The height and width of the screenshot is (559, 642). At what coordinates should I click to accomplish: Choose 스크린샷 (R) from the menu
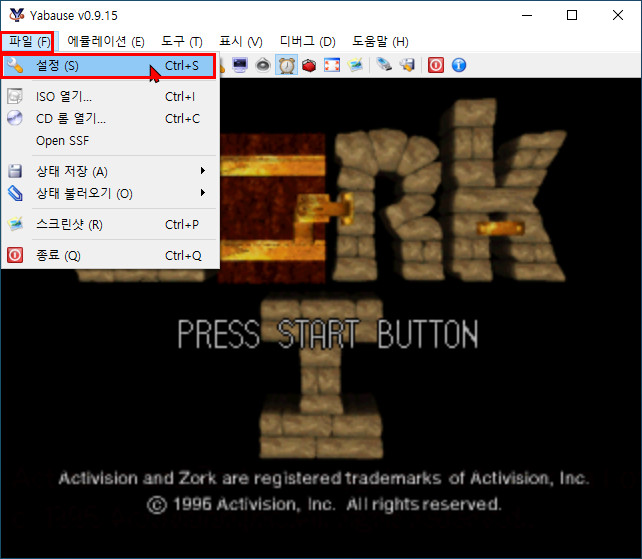tap(109, 224)
